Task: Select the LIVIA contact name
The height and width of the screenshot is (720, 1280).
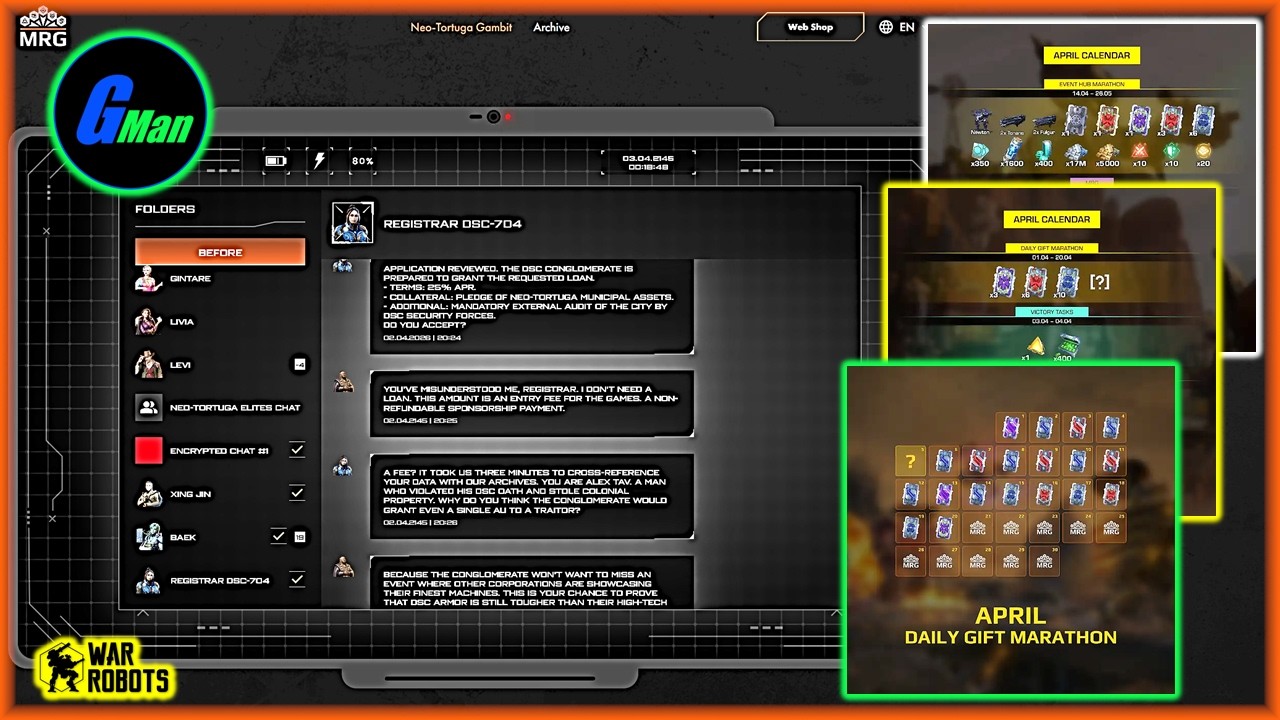Action: pyautogui.click(x=182, y=322)
